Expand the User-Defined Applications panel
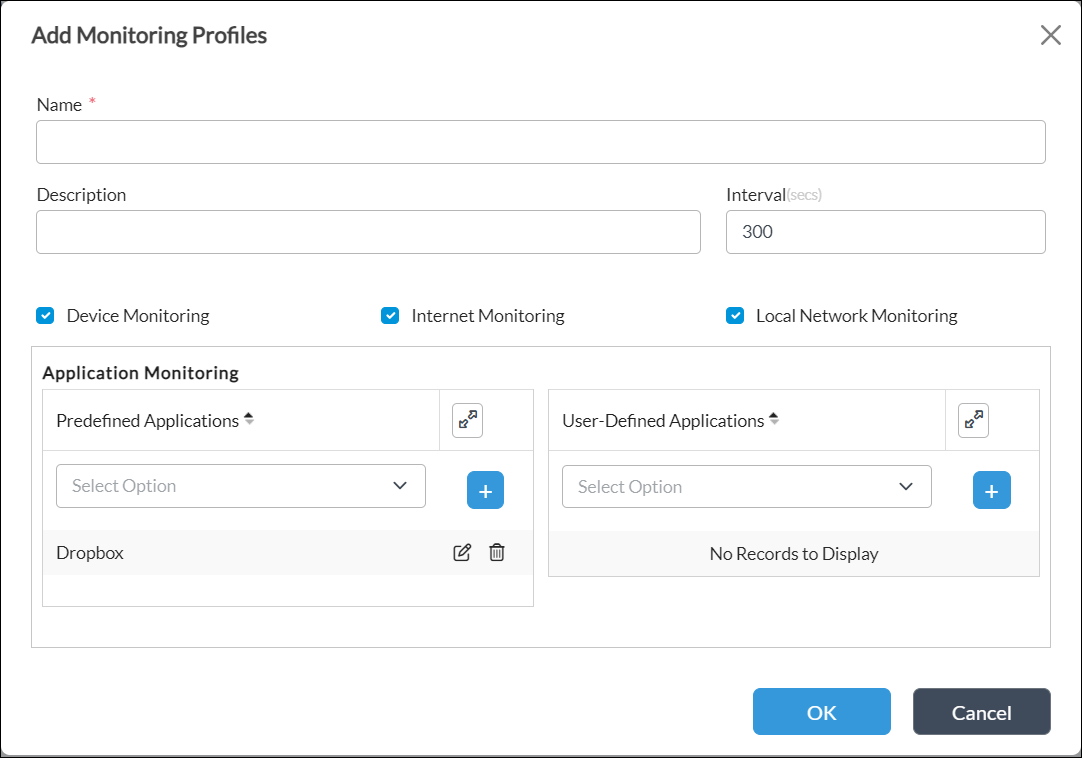This screenshot has width=1082, height=758. coord(973,421)
